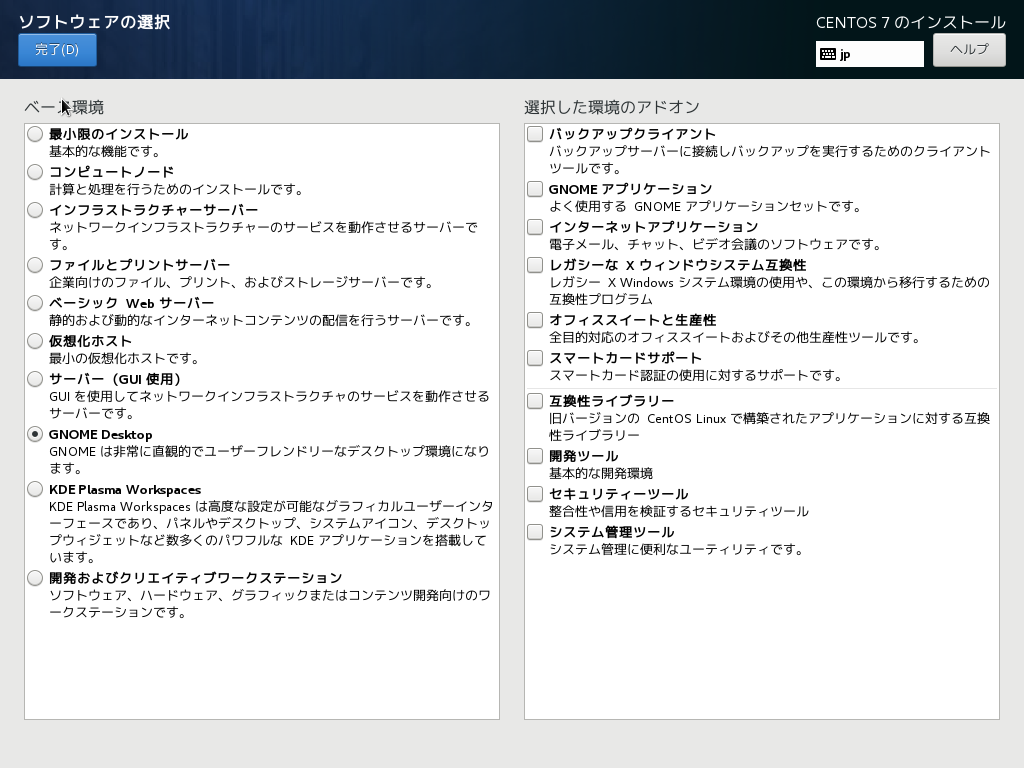Open the ヘルプ help button

[969, 50]
